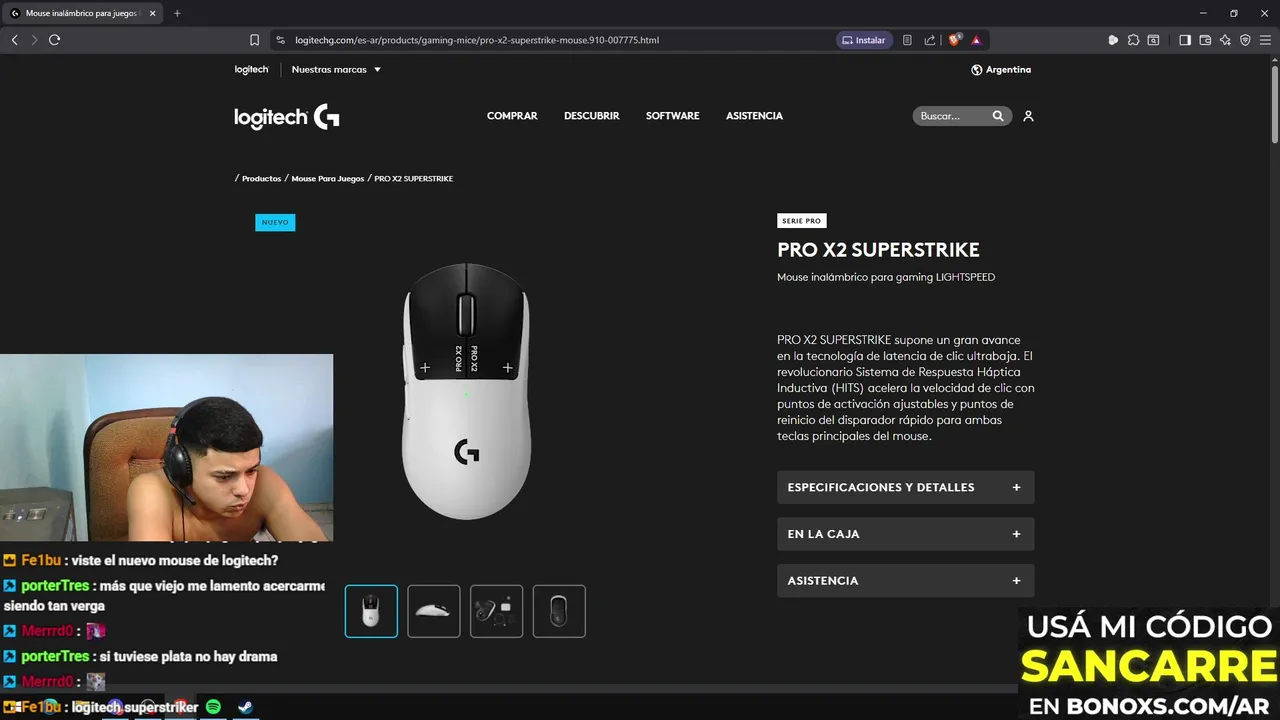Click the share icon in address bar
The image size is (1280, 720).
[930, 40]
